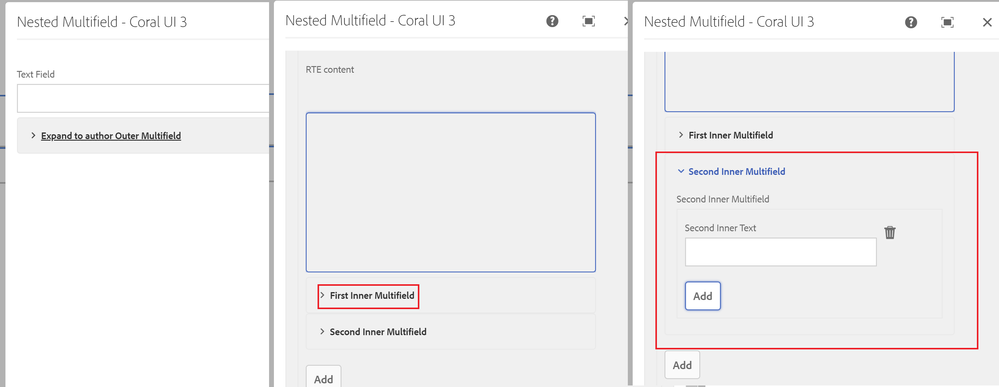Click the "Text Field" label in left dialog
Screen dimensions: 999x387
click(x=36, y=74)
